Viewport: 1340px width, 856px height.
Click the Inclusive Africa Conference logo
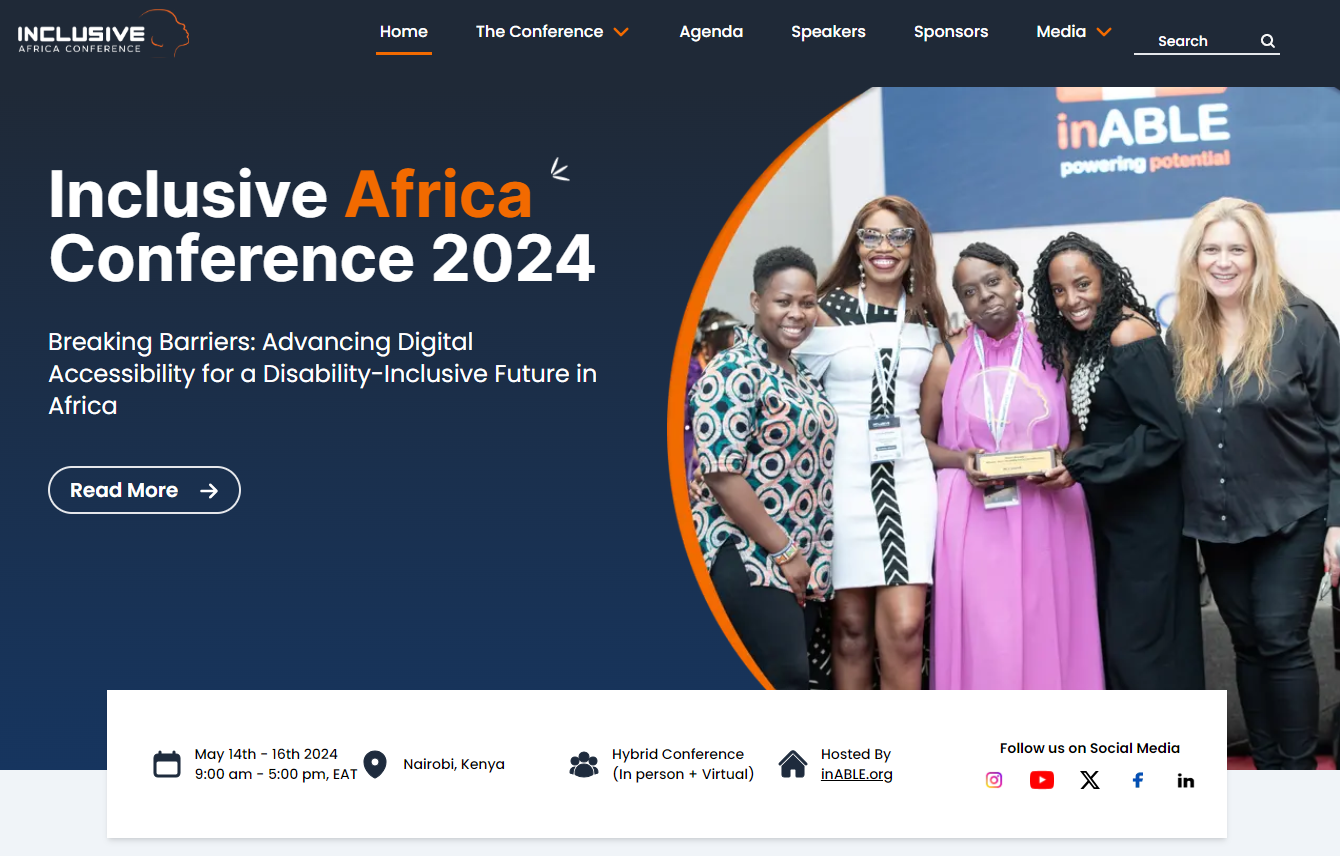tap(103, 35)
